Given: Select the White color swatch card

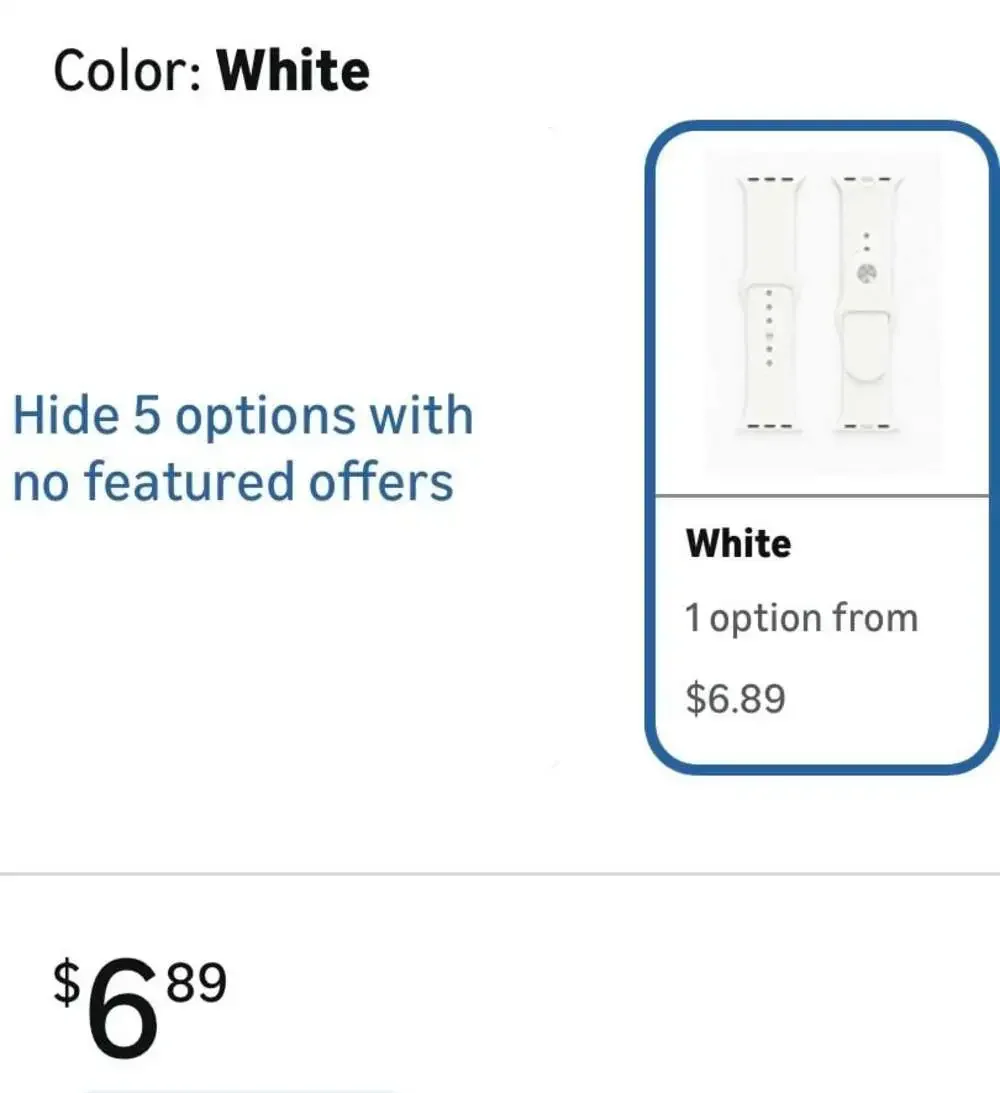Looking at the screenshot, I should click(822, 448).
